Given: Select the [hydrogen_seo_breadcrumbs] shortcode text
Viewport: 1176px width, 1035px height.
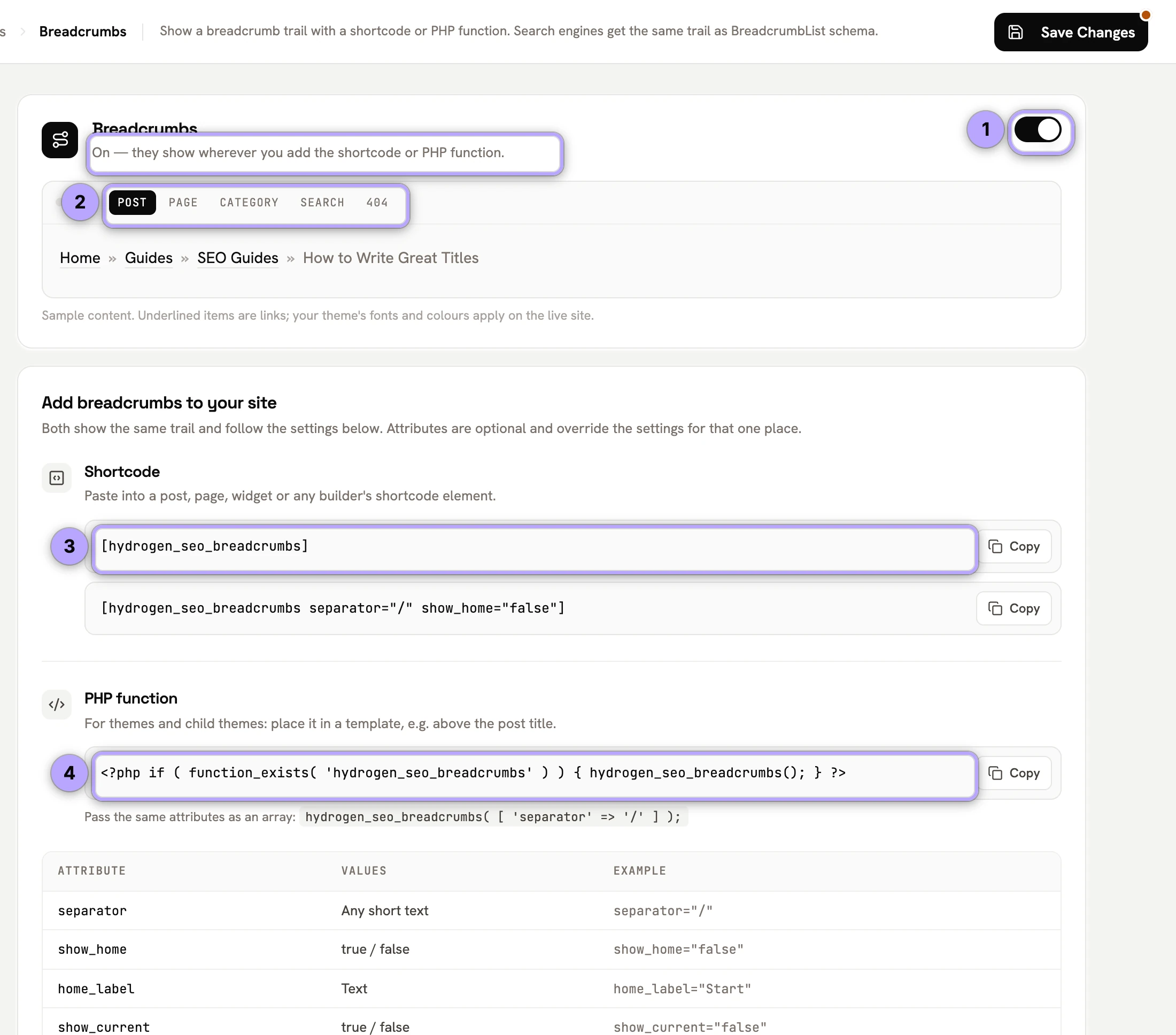Looking at the screenshot, I should [205, 546].
